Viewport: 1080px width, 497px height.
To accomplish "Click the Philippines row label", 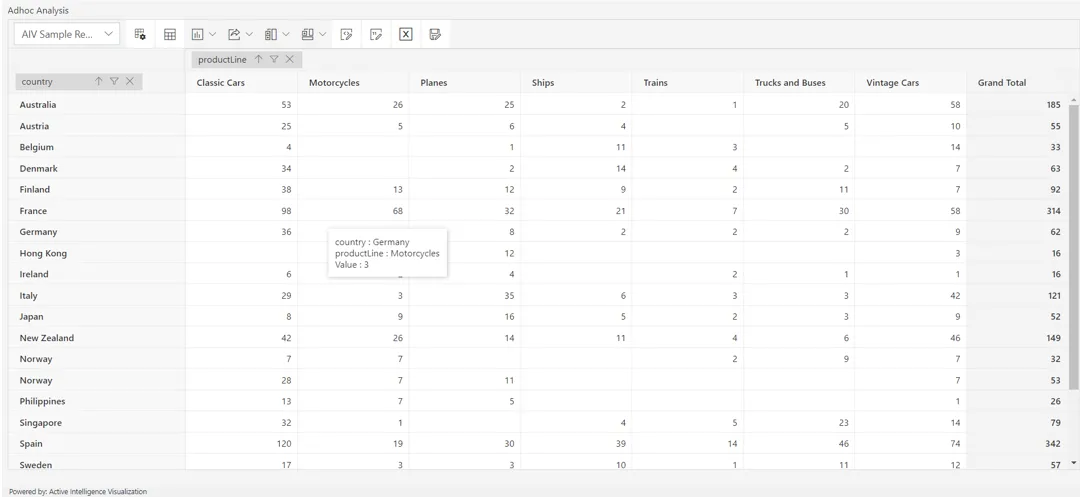I will (42, 401).
